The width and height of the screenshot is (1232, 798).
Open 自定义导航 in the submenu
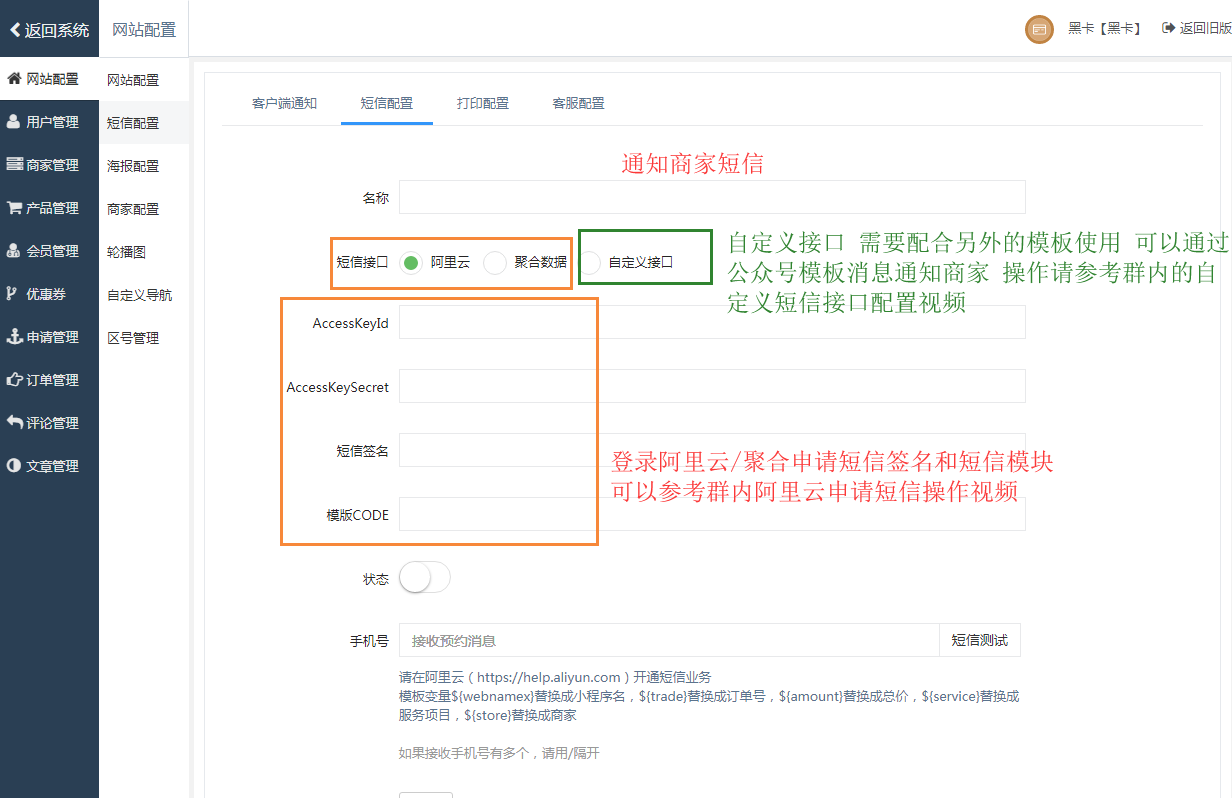[140, 295]
